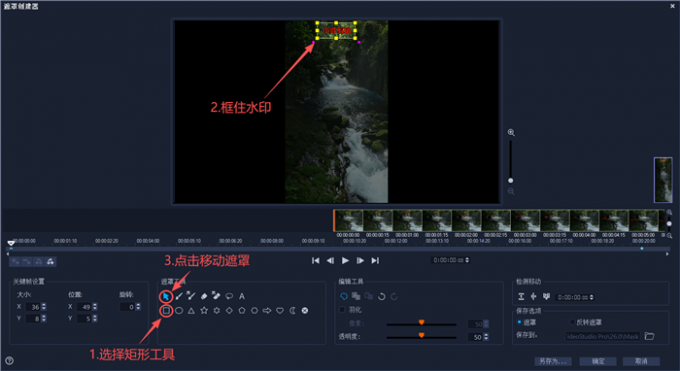Select the 遮罩 radio option
This screenshot has height=371, width=680.
[x=519, y=322]
